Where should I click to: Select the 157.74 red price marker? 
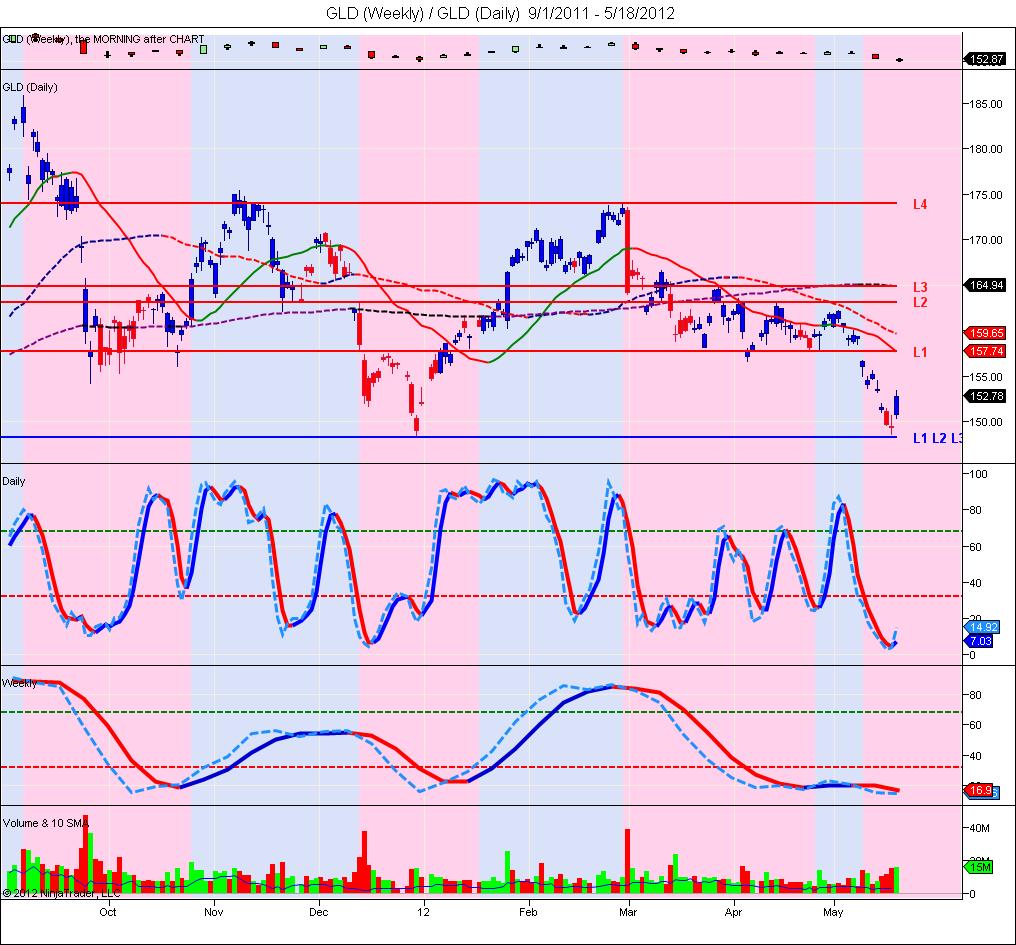pyautogui.click(x=986, y=351)
